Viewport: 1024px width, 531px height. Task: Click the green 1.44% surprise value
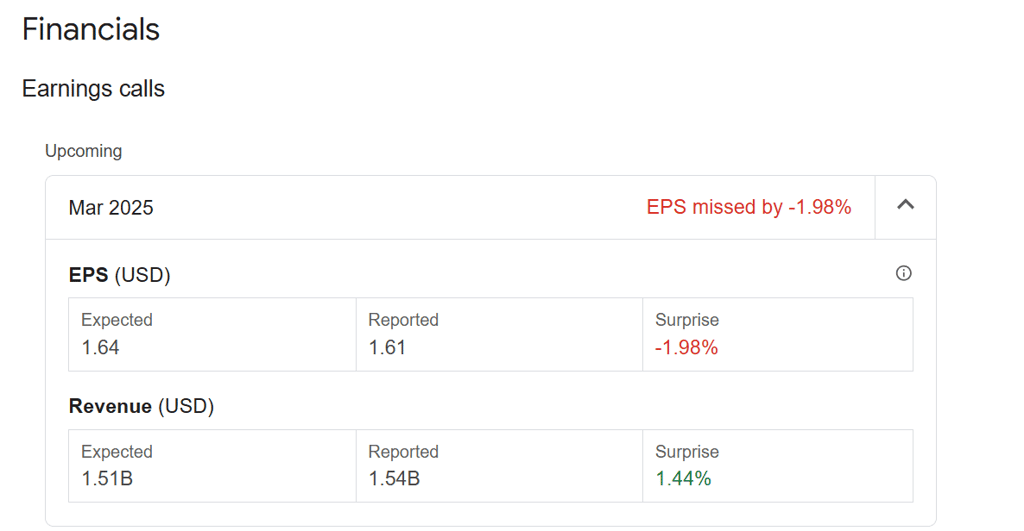click(x=683, y=479)
